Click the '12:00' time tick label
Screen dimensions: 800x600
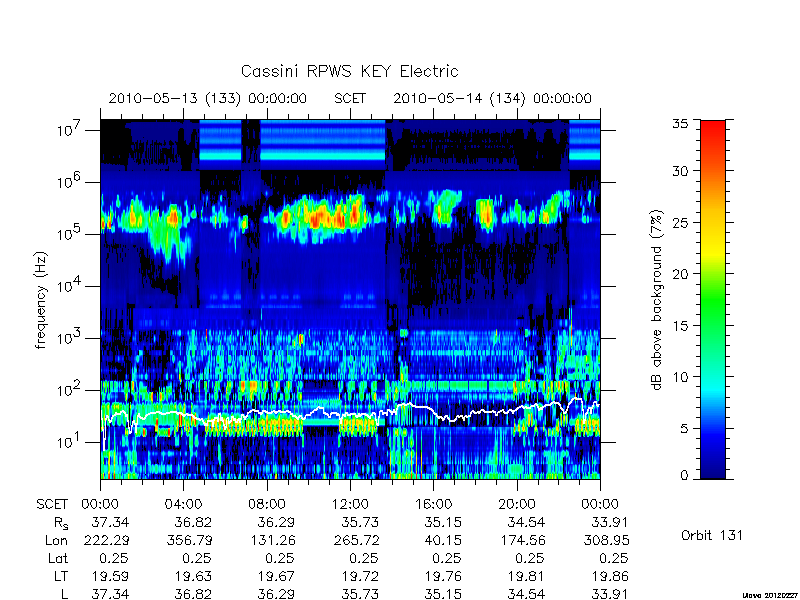[x=350, y=505]
